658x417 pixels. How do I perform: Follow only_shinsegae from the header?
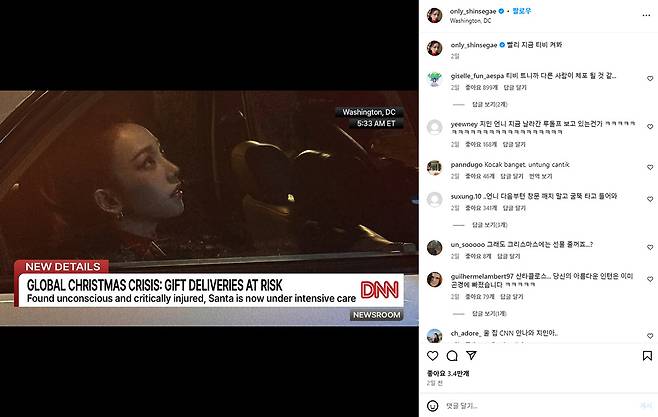522,11
